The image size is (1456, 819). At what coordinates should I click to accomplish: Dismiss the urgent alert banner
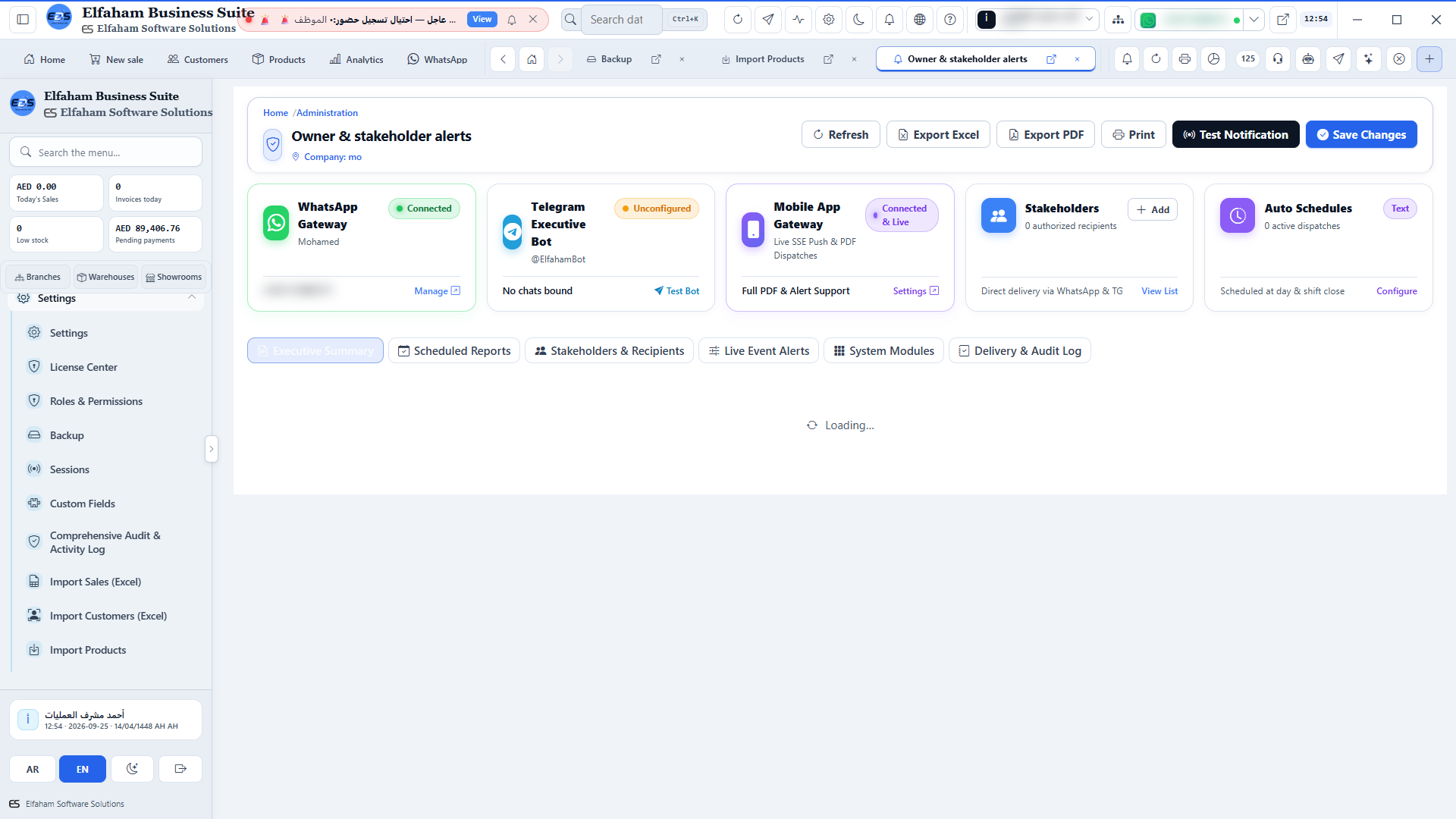tap(533, 20)
